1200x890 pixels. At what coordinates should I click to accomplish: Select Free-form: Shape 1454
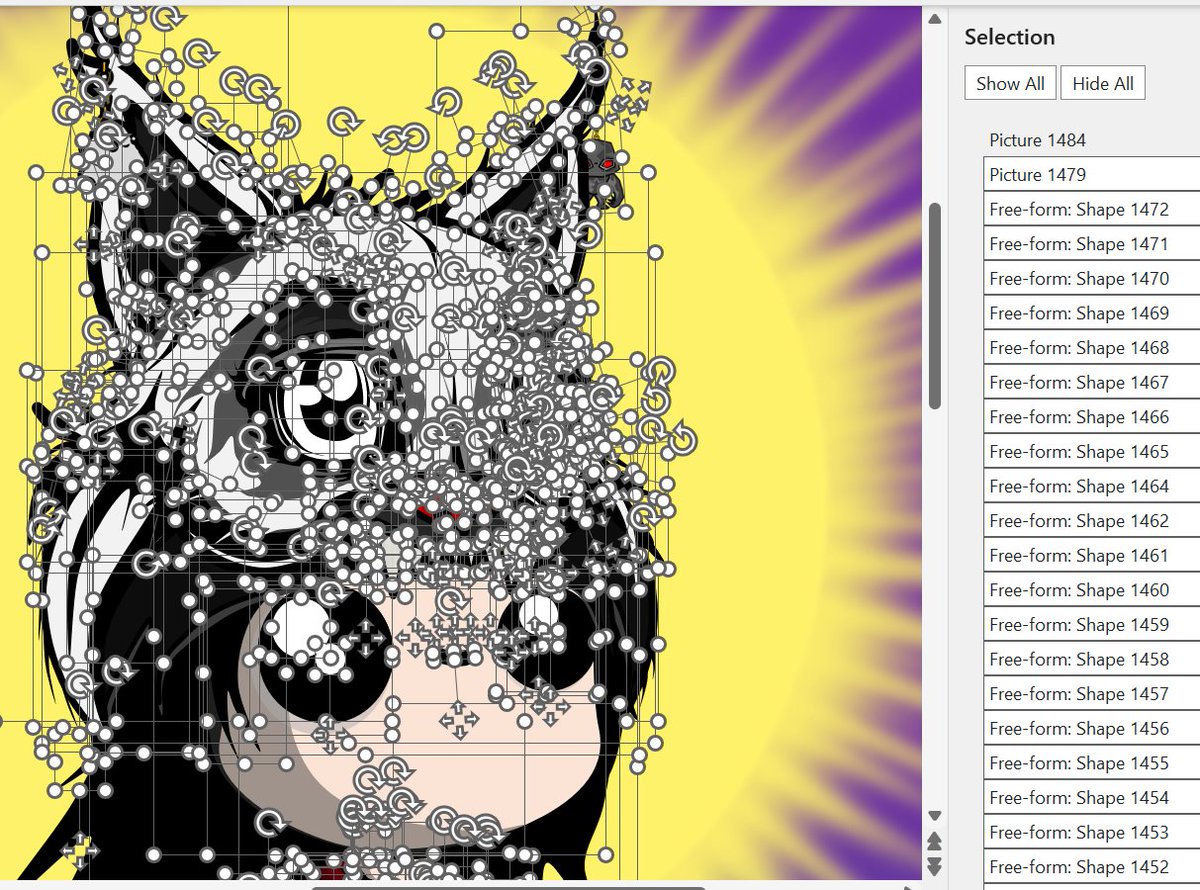click(x=1092, y=797)
